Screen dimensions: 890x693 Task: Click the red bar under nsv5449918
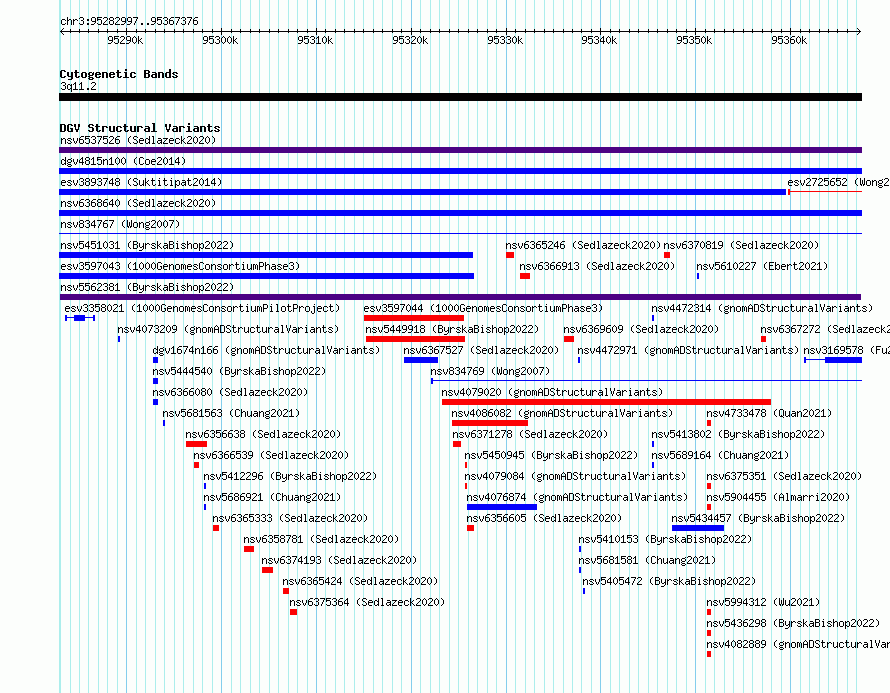pyautogui.click(x=415, y=339)
